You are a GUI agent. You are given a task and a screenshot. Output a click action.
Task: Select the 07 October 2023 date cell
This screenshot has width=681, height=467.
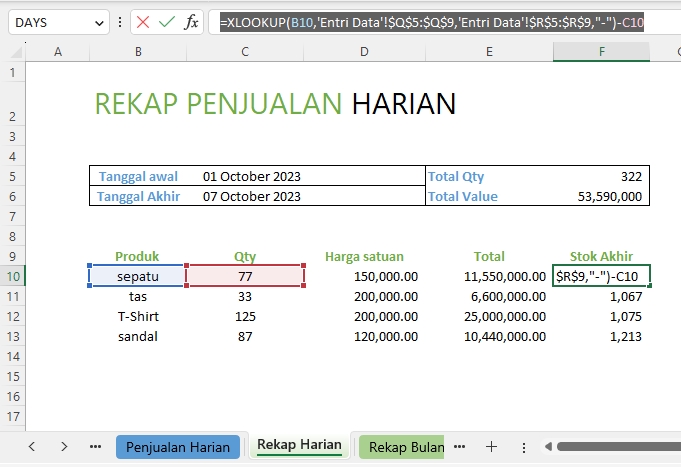point(251,196)
